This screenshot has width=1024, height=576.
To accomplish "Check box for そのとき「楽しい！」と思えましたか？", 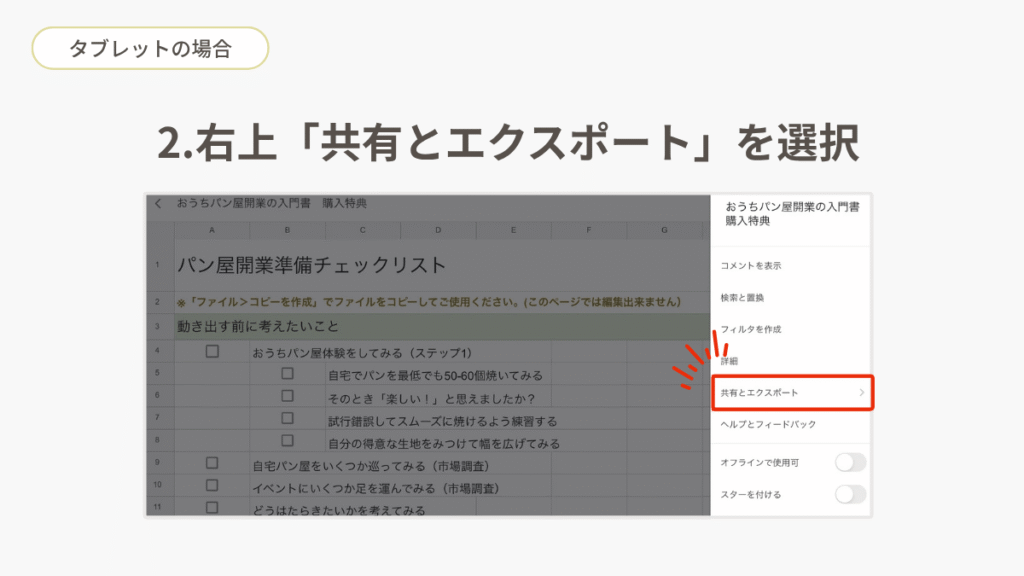I will [x=287, y=396].
